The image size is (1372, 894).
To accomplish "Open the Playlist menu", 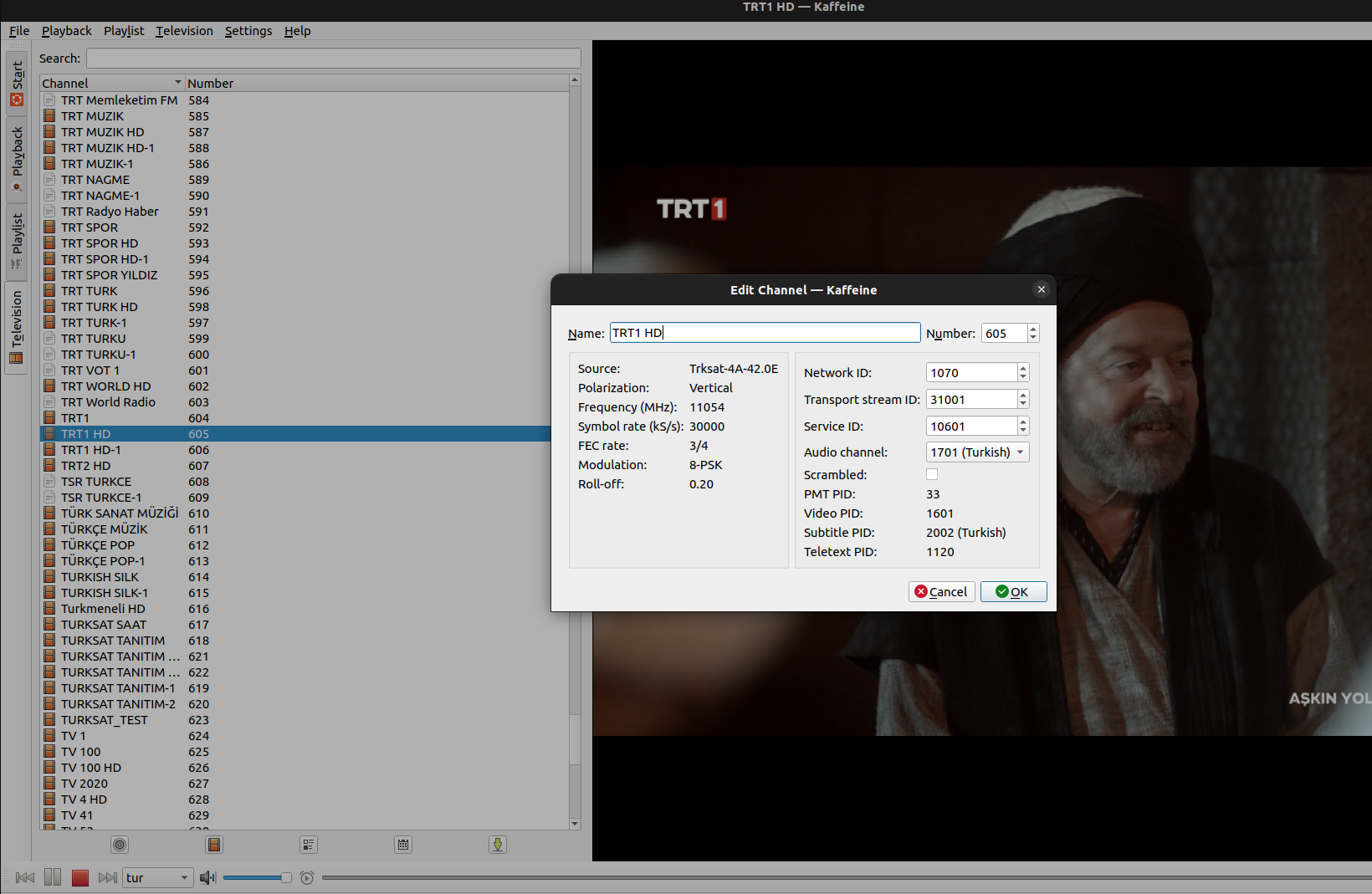I will click(x=124, y=31).
